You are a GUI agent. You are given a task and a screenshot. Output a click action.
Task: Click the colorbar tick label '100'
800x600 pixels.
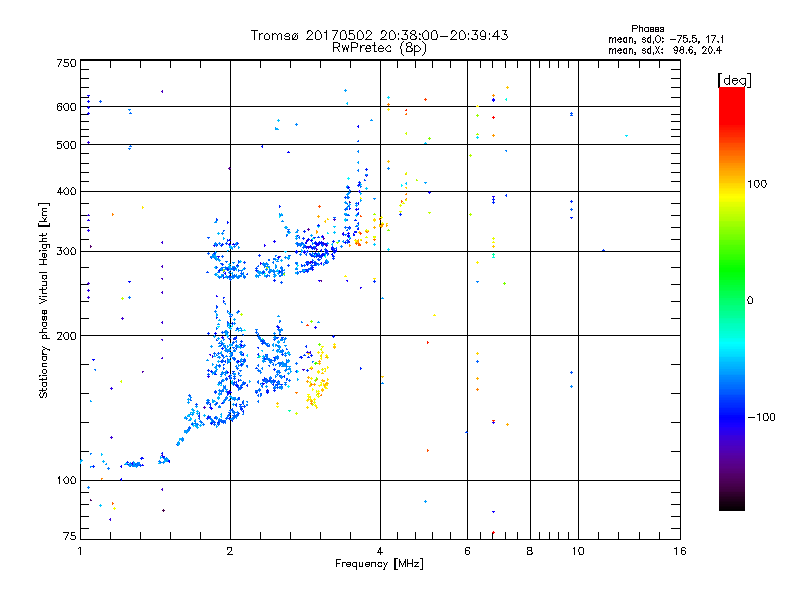pos(757,184)
